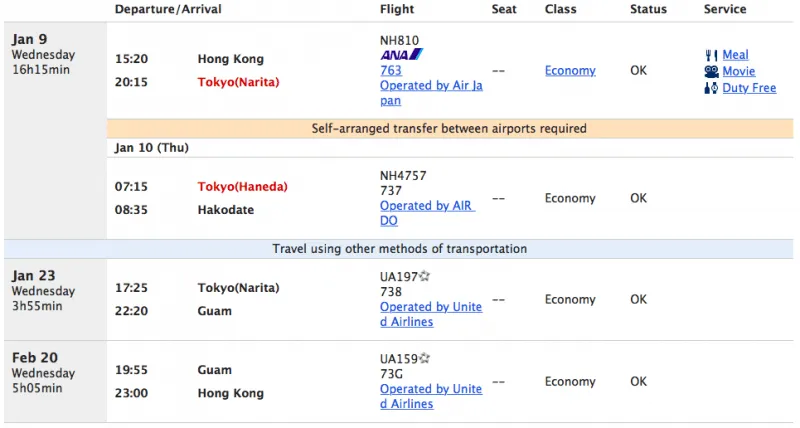Click the Movie camera icon
The width and height of the screenshot is (800, 428).
point(711,71)
